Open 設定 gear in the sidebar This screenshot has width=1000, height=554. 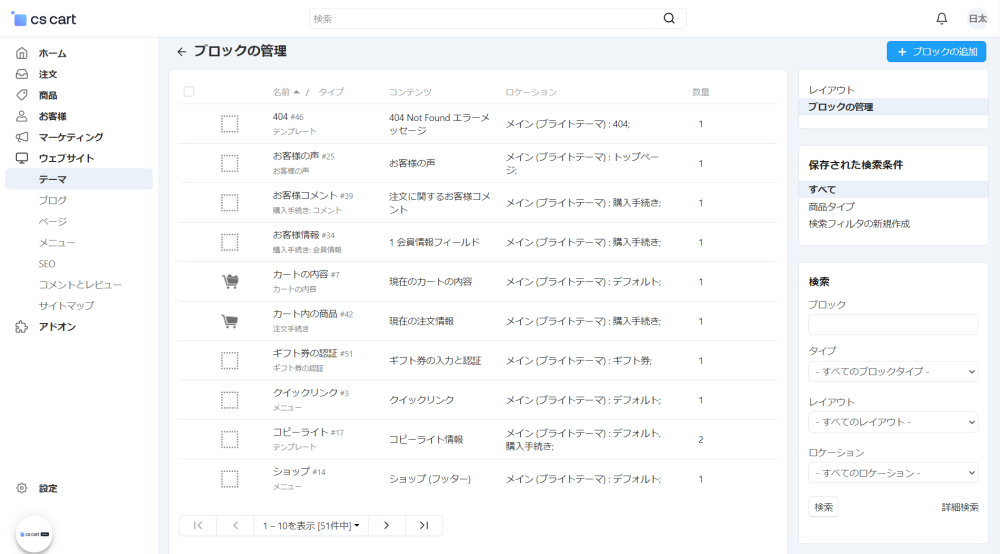point(22,488)
